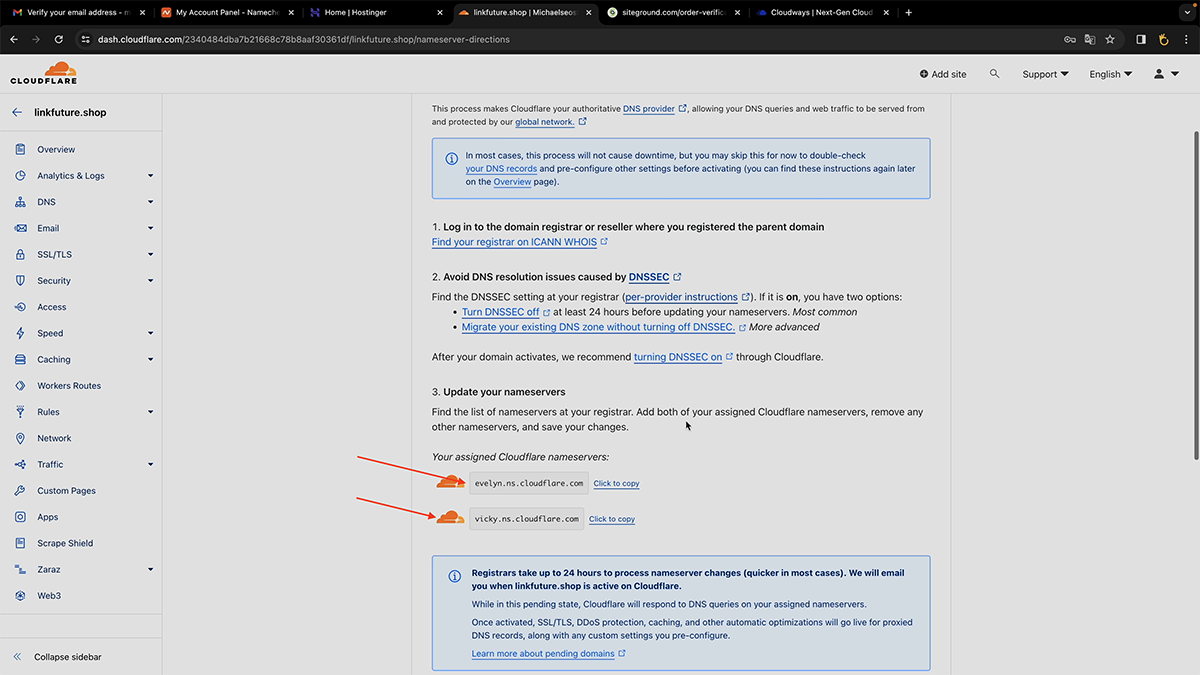The width and height of the screenshot is (1200, 675).
Task: Click the Caching drive icon
Action: (x=20, y=359)
